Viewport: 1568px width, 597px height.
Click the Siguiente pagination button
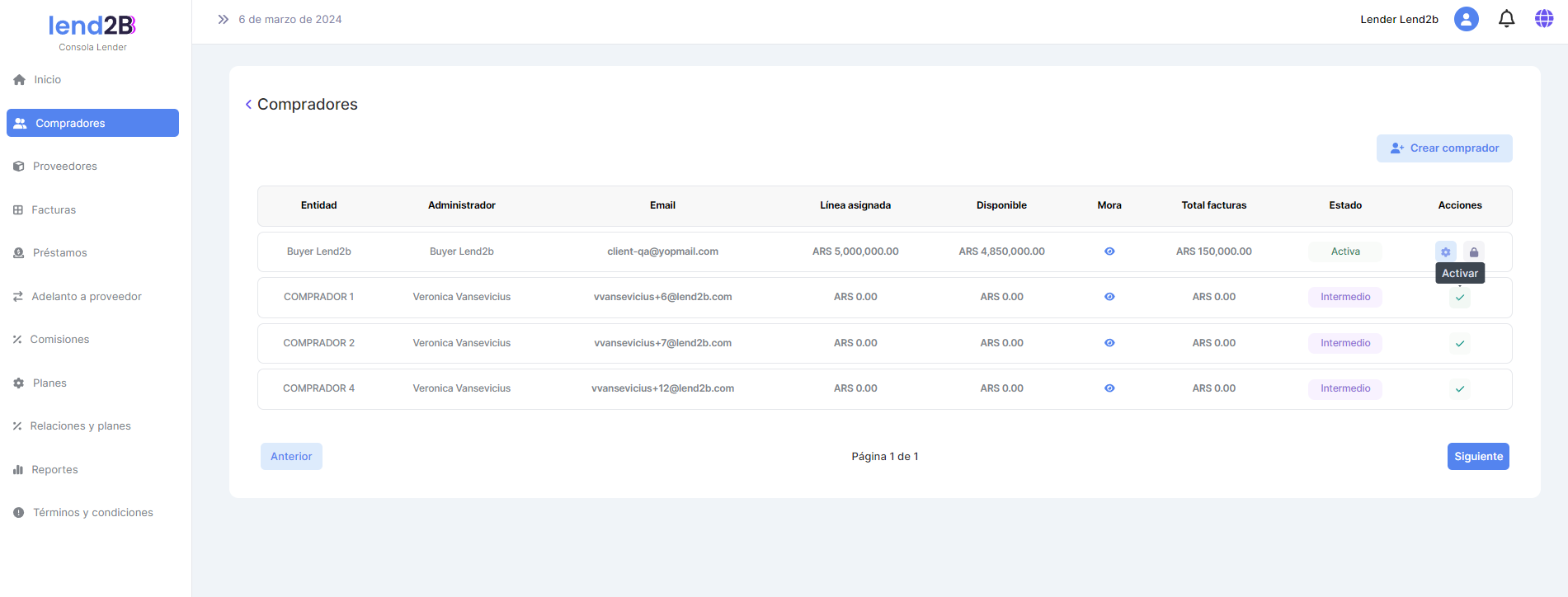(x=1477, y=457)
